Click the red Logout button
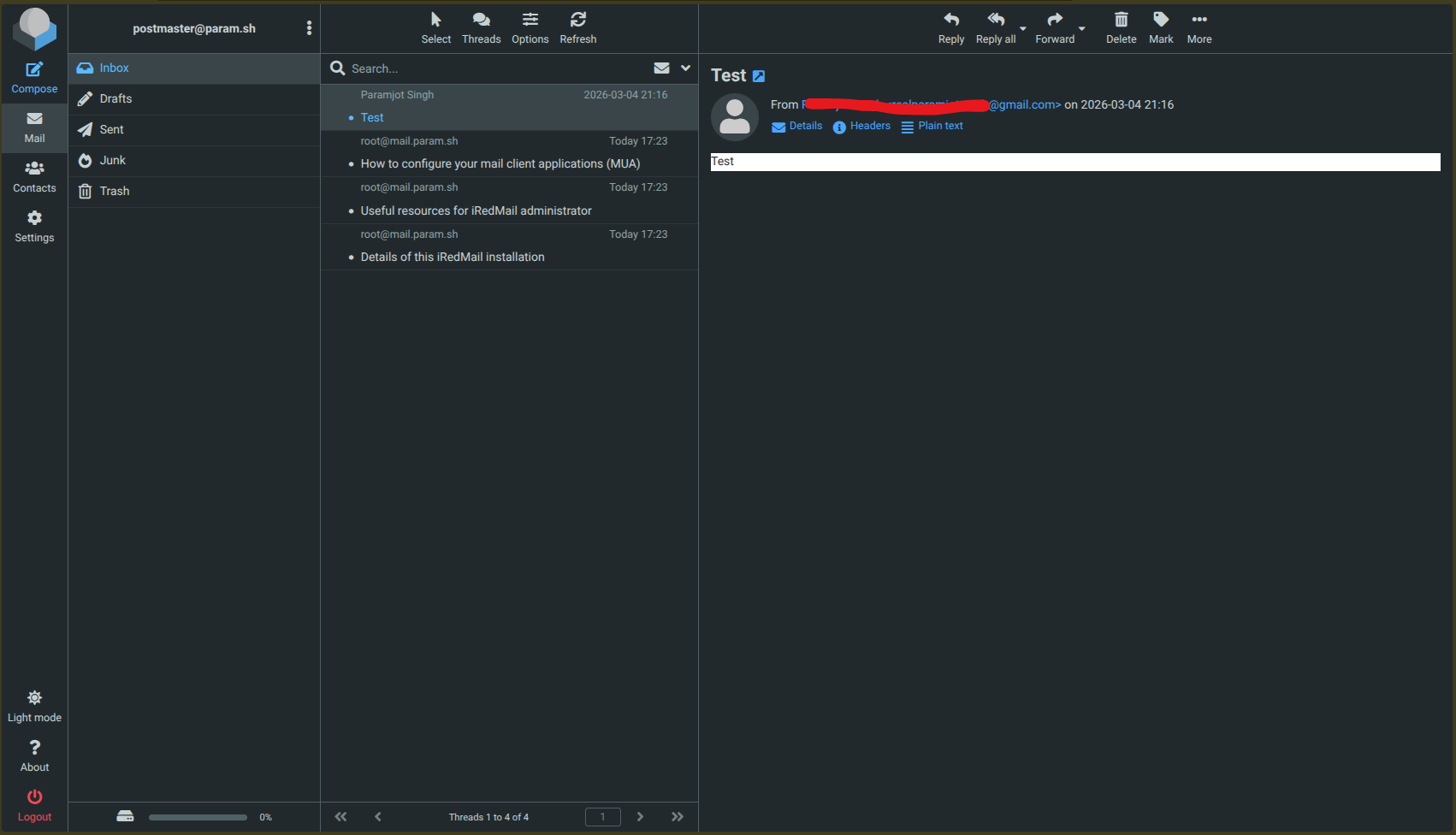This screenshot has width=1456, height=835. coord(34,805)
